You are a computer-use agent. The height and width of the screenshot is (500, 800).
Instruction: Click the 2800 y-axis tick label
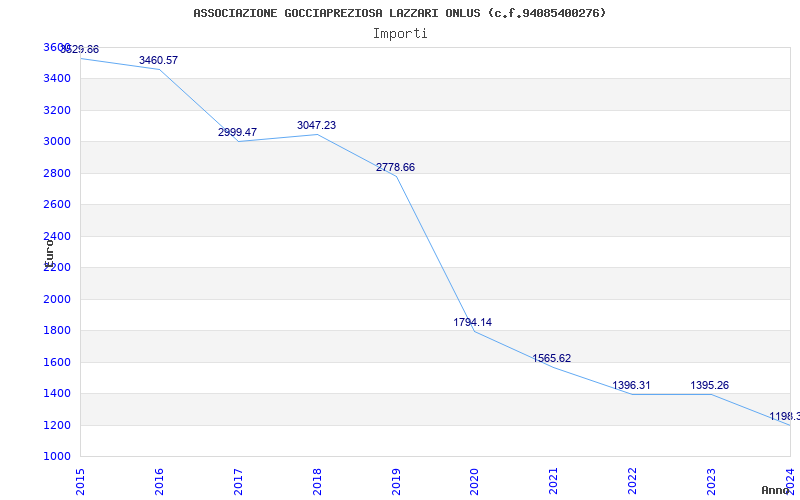click(57, 173)
